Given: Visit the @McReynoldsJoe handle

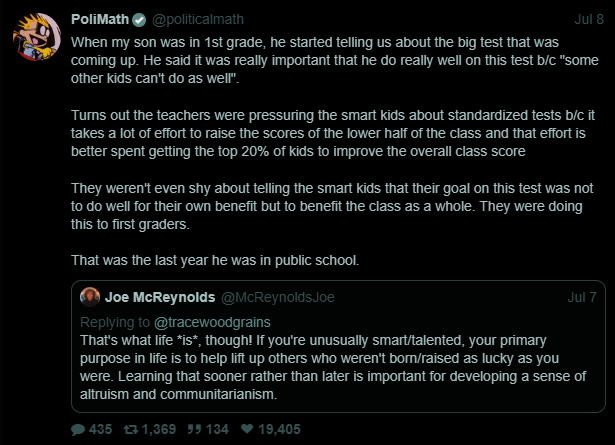Looking at the screenshot, I should tap(278, 297).
